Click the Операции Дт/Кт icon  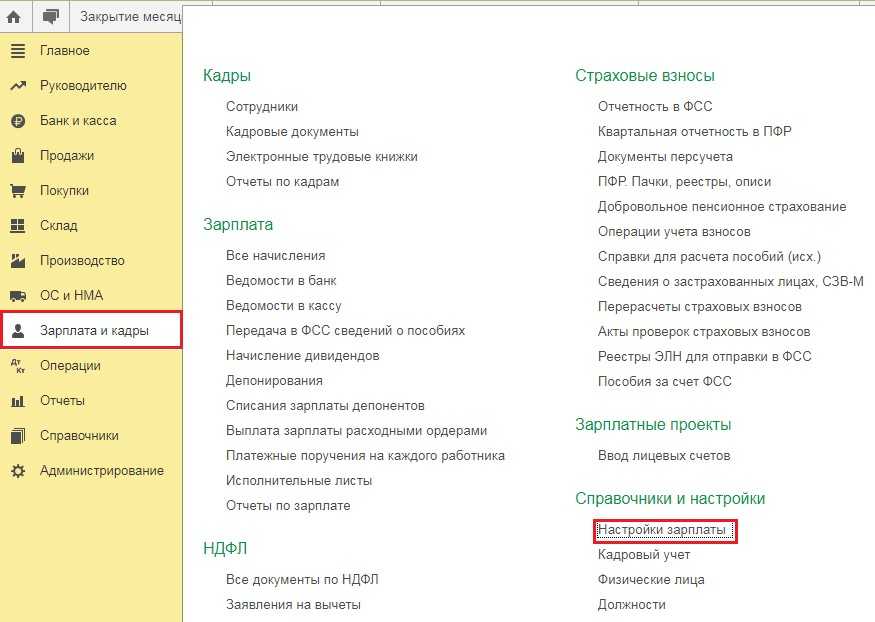[x=18, y=366]
